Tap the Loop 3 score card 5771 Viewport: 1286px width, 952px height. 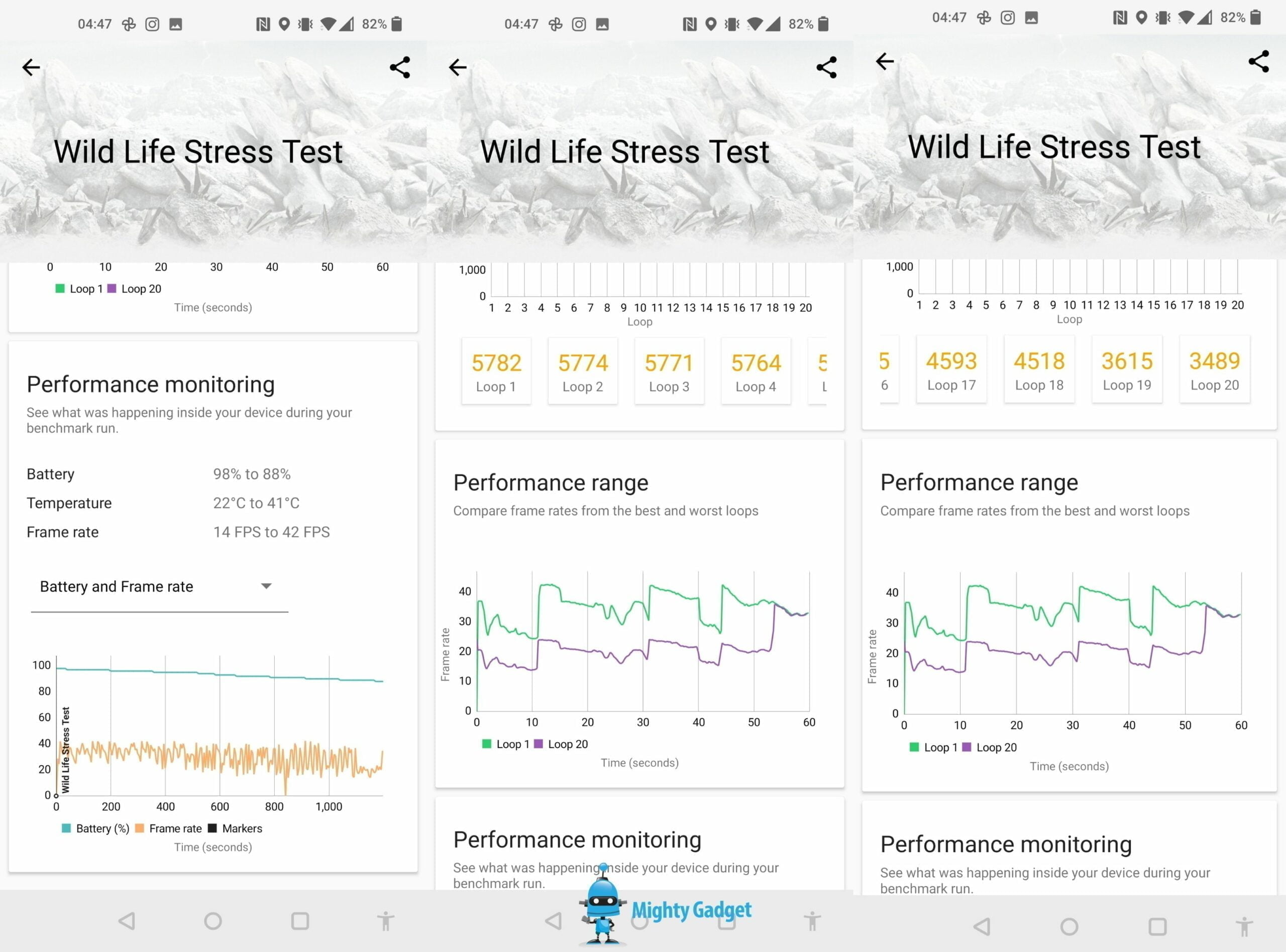[x=669, y=372]
